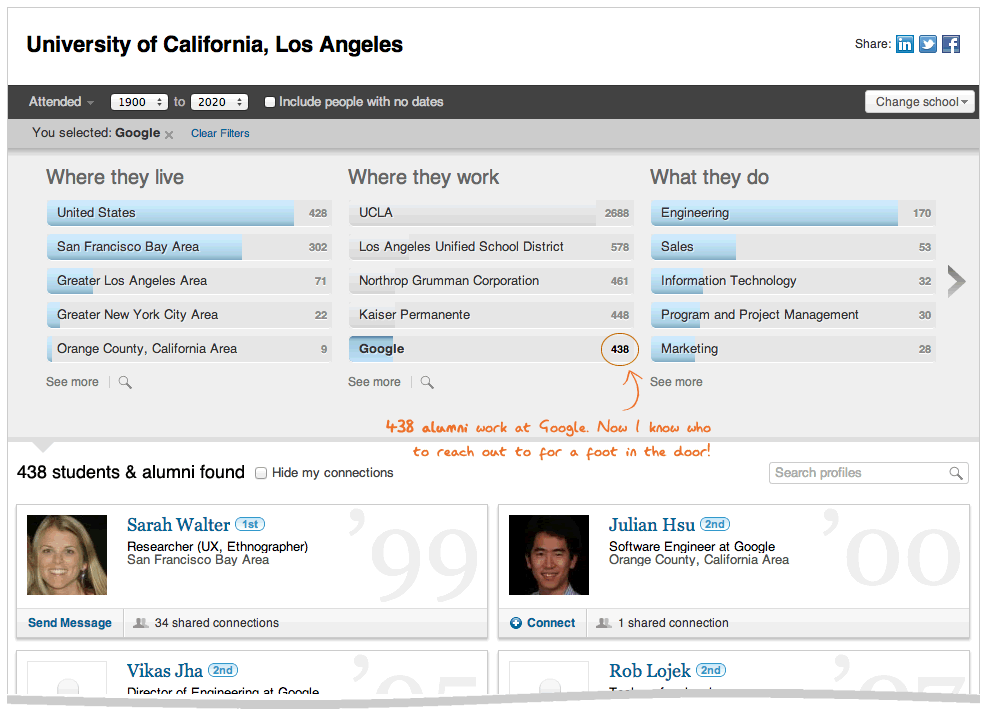Open the Attended dropdown

click(x=61, y=101)
